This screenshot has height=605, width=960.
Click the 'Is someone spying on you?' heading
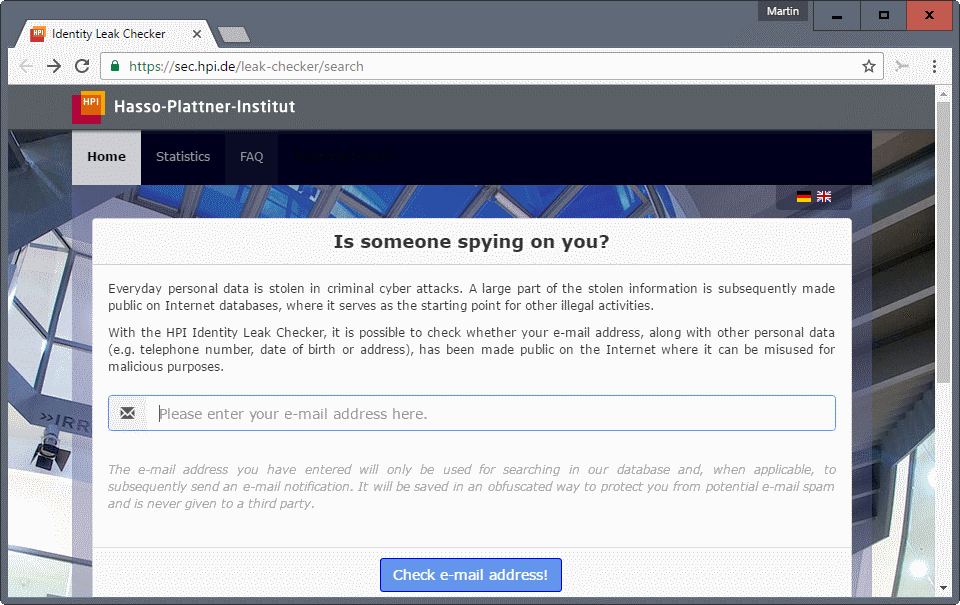[471, 242]
